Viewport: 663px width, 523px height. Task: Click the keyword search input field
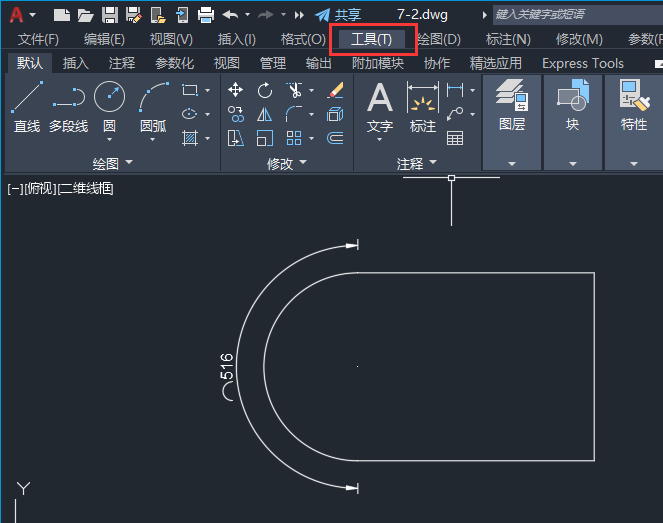(578, 14)
